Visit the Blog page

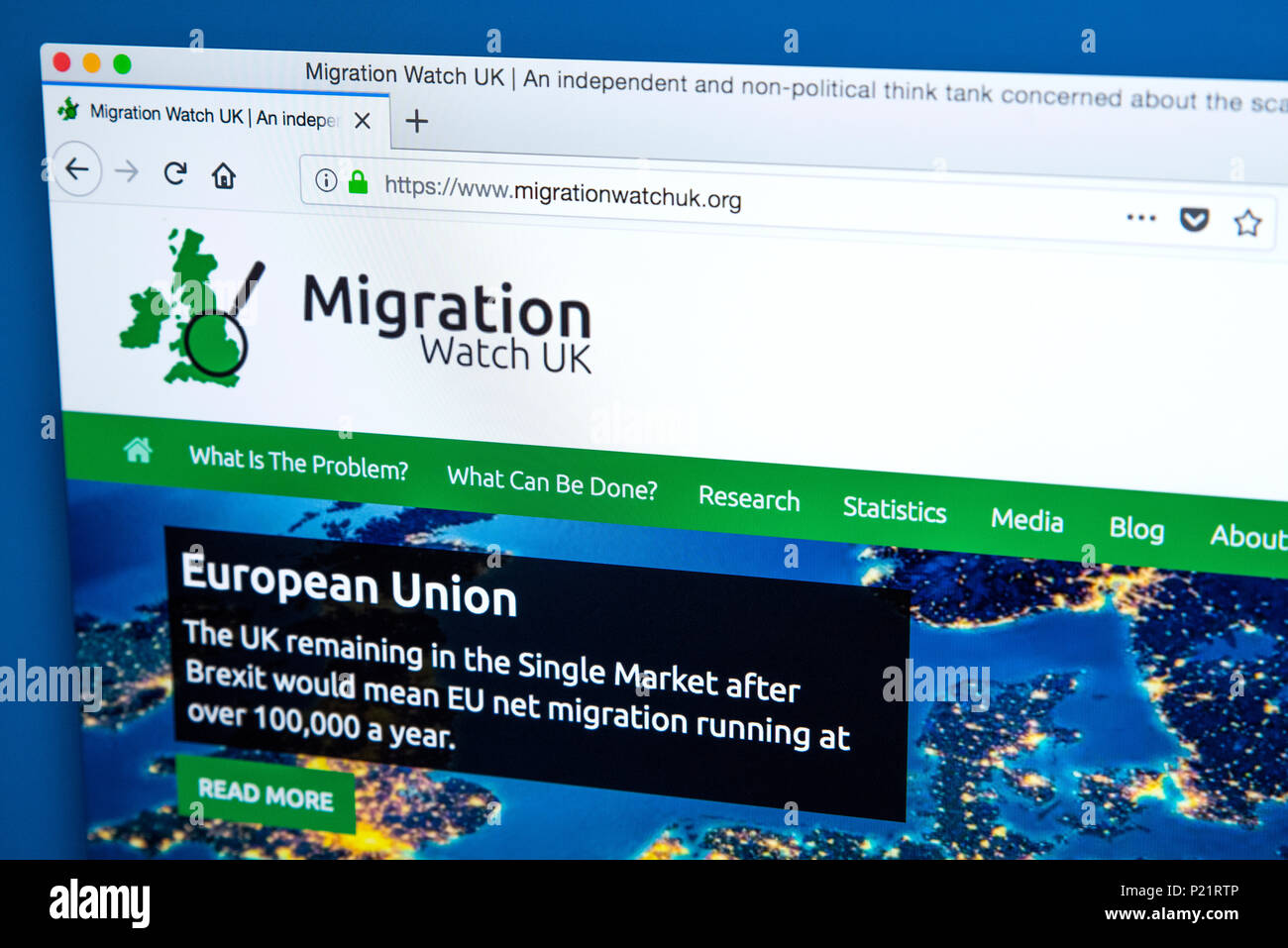(1136, 529)
